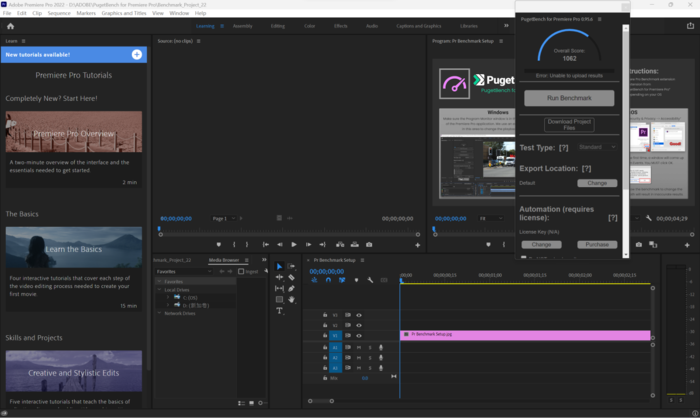Select the Pen tool

tap(292, 288)
